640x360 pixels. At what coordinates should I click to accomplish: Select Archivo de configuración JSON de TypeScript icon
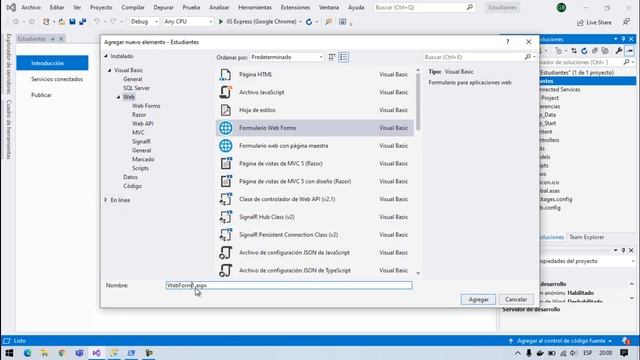[x=225, y=271]
